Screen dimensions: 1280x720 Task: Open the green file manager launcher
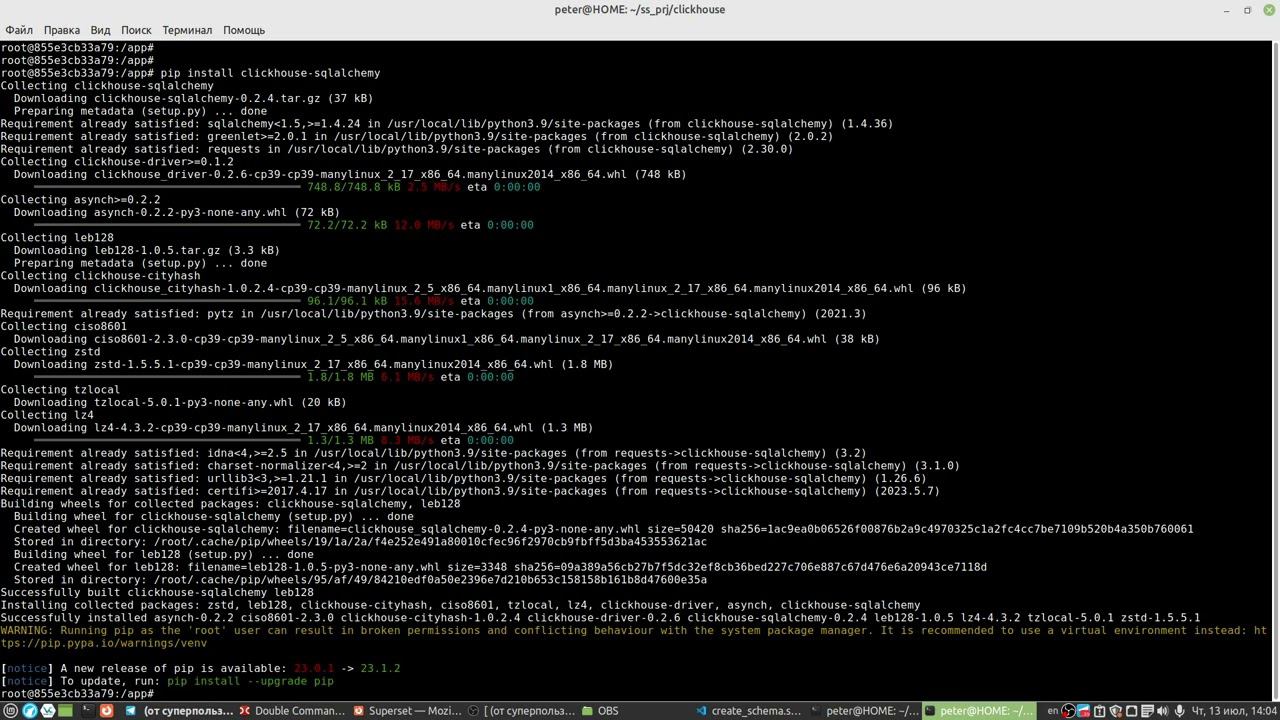pyautogui.click(x=65, y=710)
